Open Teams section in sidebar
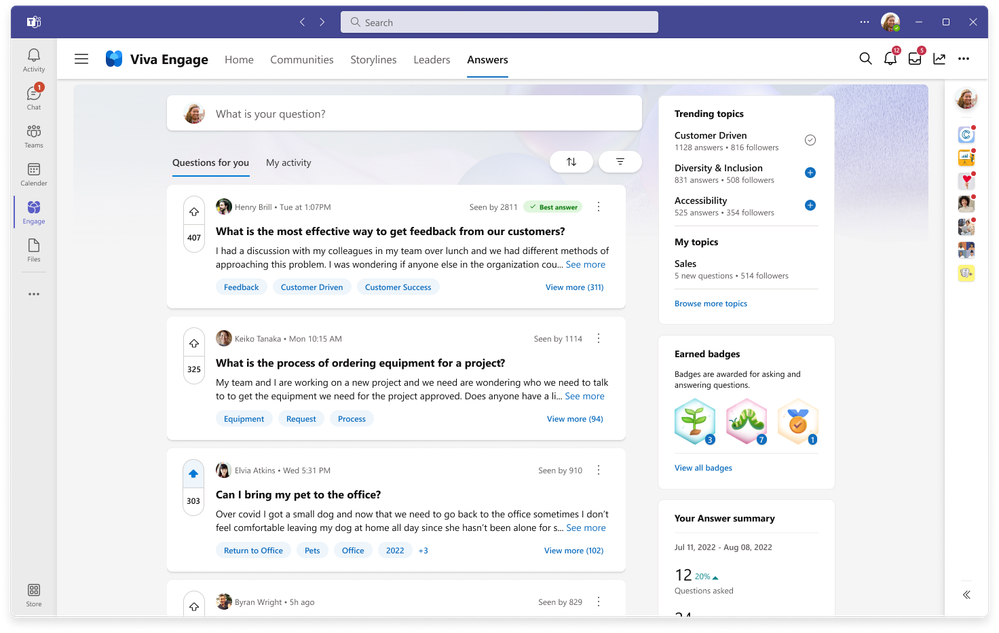Viewport: 999px width, 633px height. pos(34,136)
